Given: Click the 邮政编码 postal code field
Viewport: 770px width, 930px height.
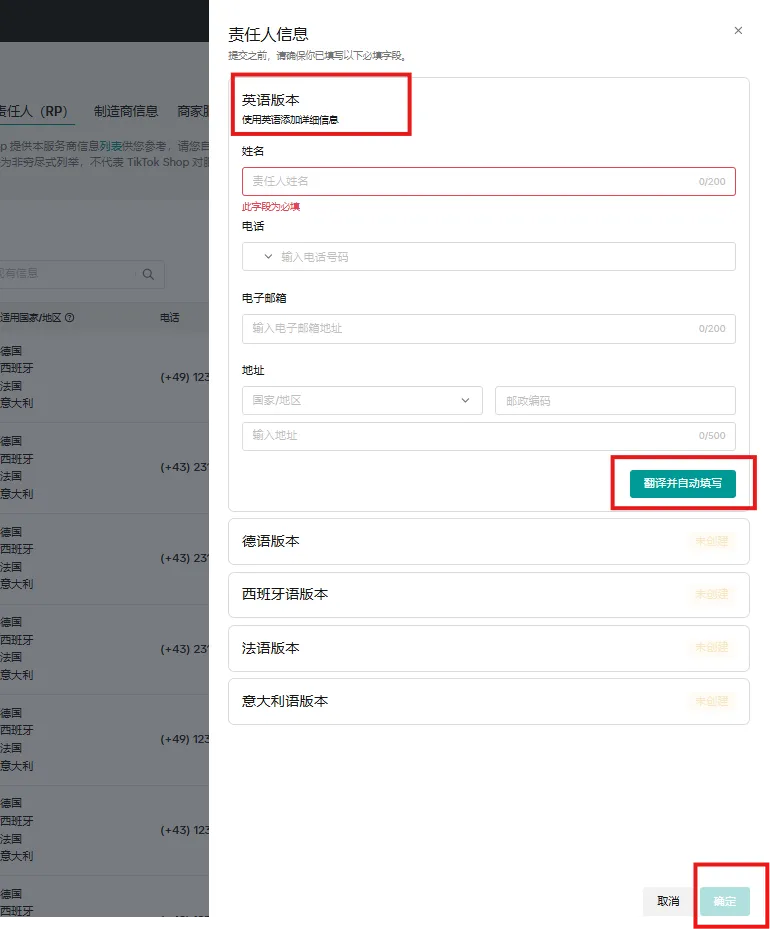Looking at the screenshot, I should [x=615, y=400].
